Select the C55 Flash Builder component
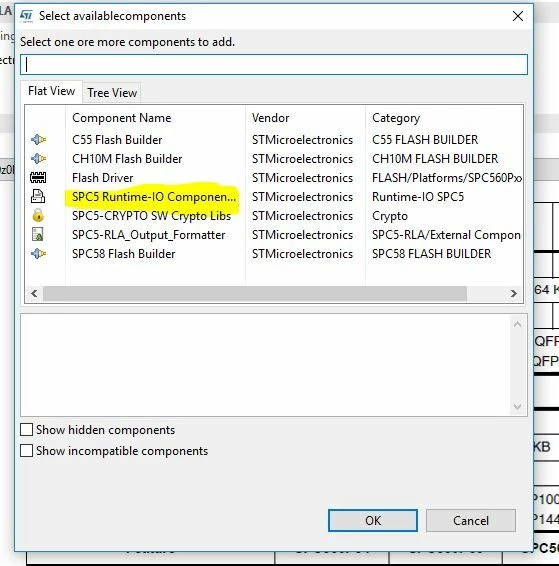 pyautogui.click(x=117, y=139)
